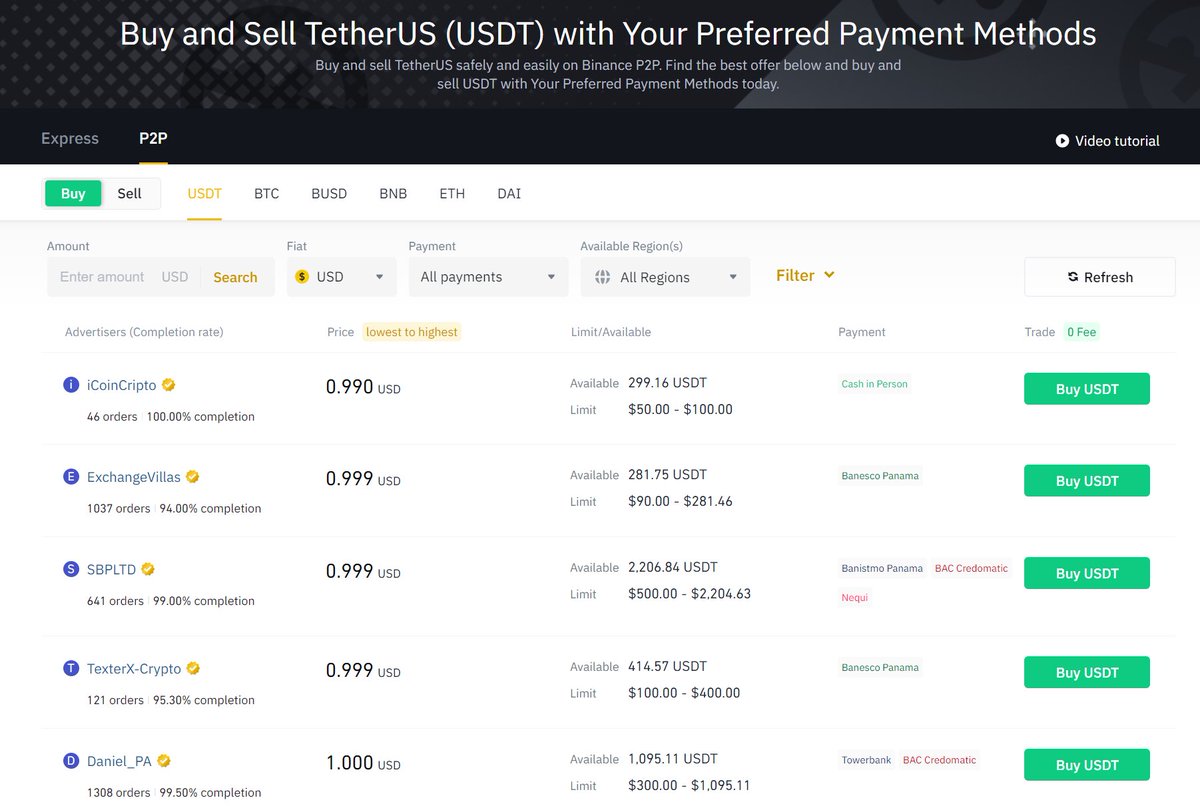This screenshot has height=806, width=1200.
Task: Open the All Regions dropdown
Action: [x=665, y=277]
